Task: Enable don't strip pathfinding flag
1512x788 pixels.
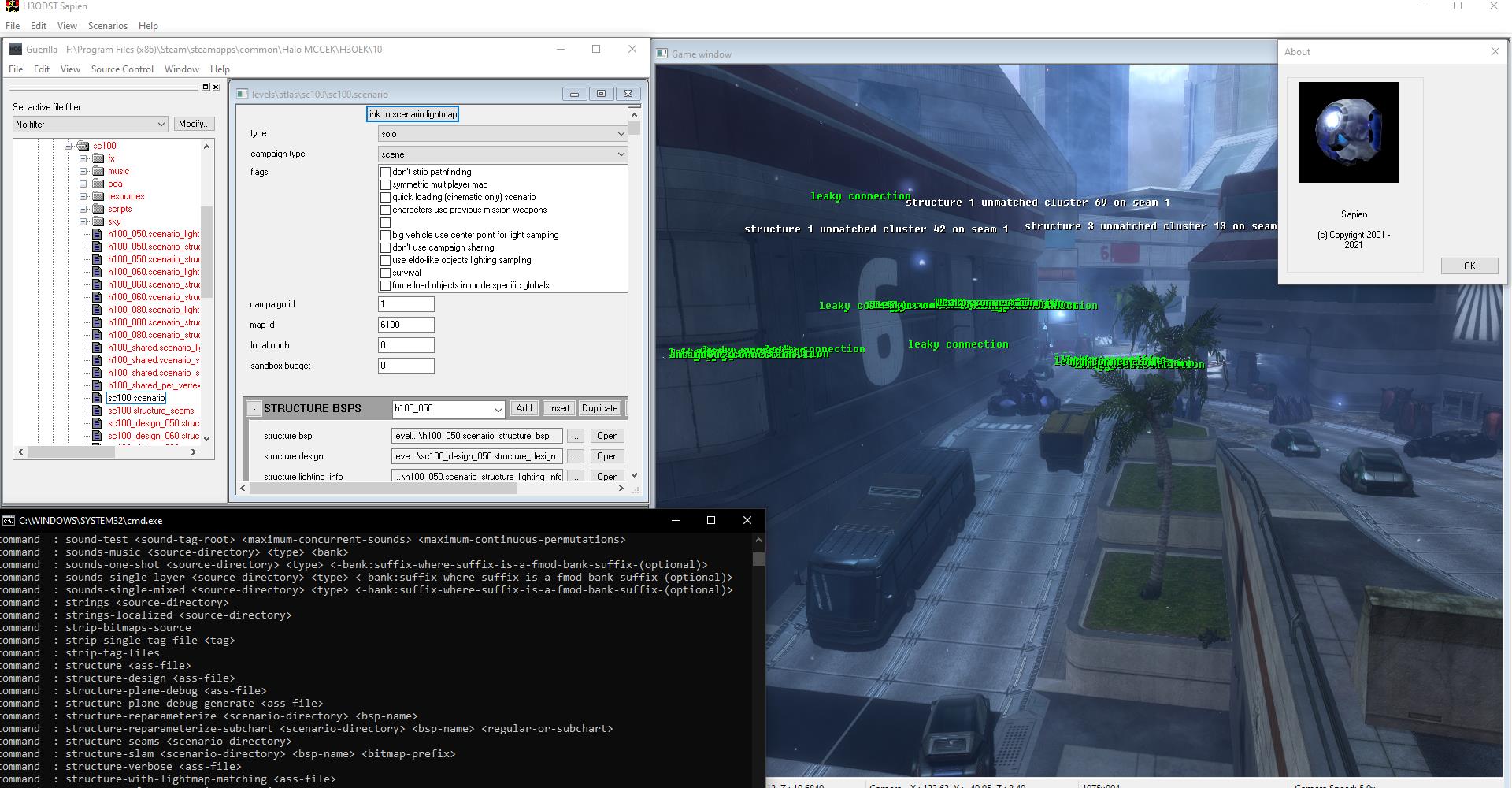Action: coord(386,172)
